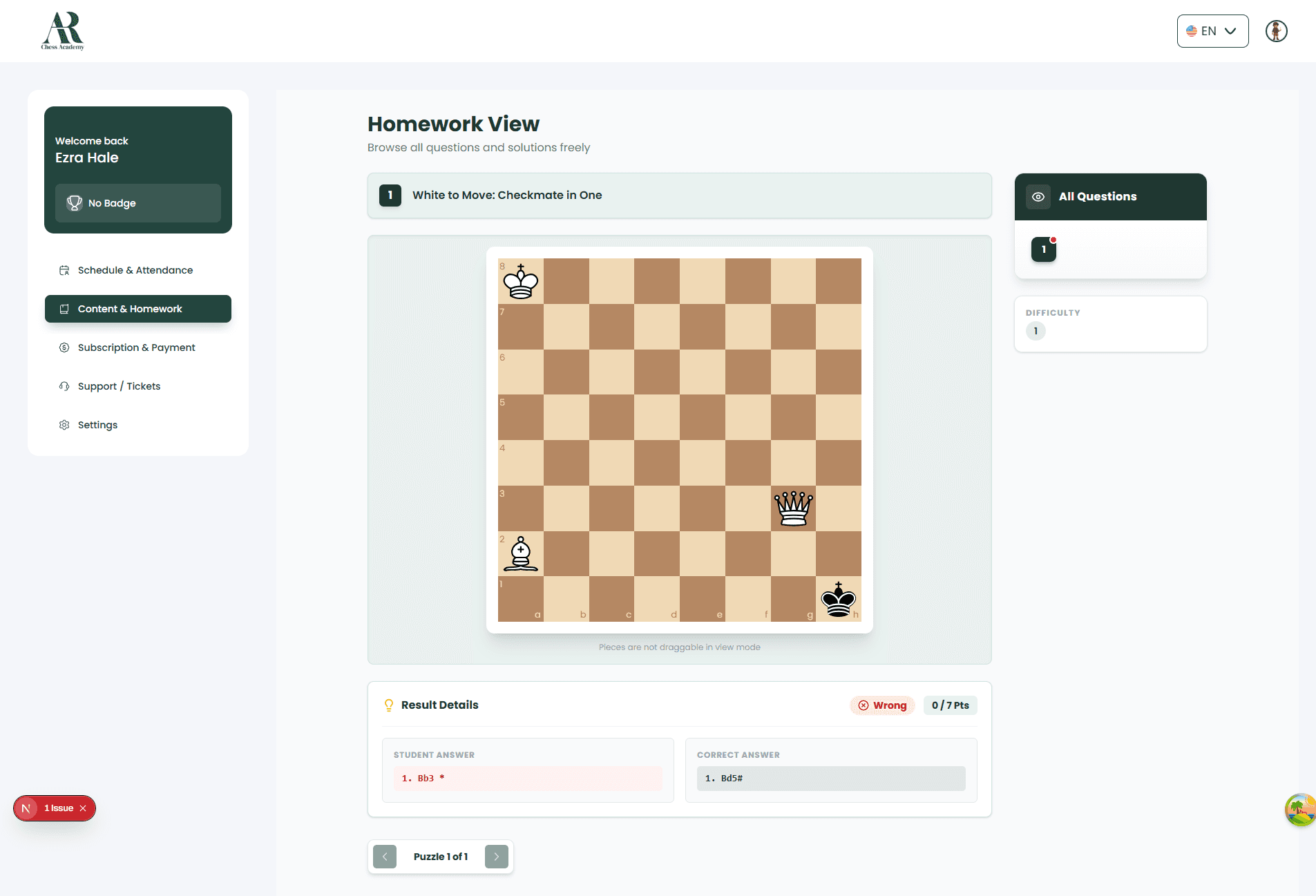The width and height of the screenshot is (1316, 896).
Task: Click the No Badge trophy icon
Action: [74, 203]
